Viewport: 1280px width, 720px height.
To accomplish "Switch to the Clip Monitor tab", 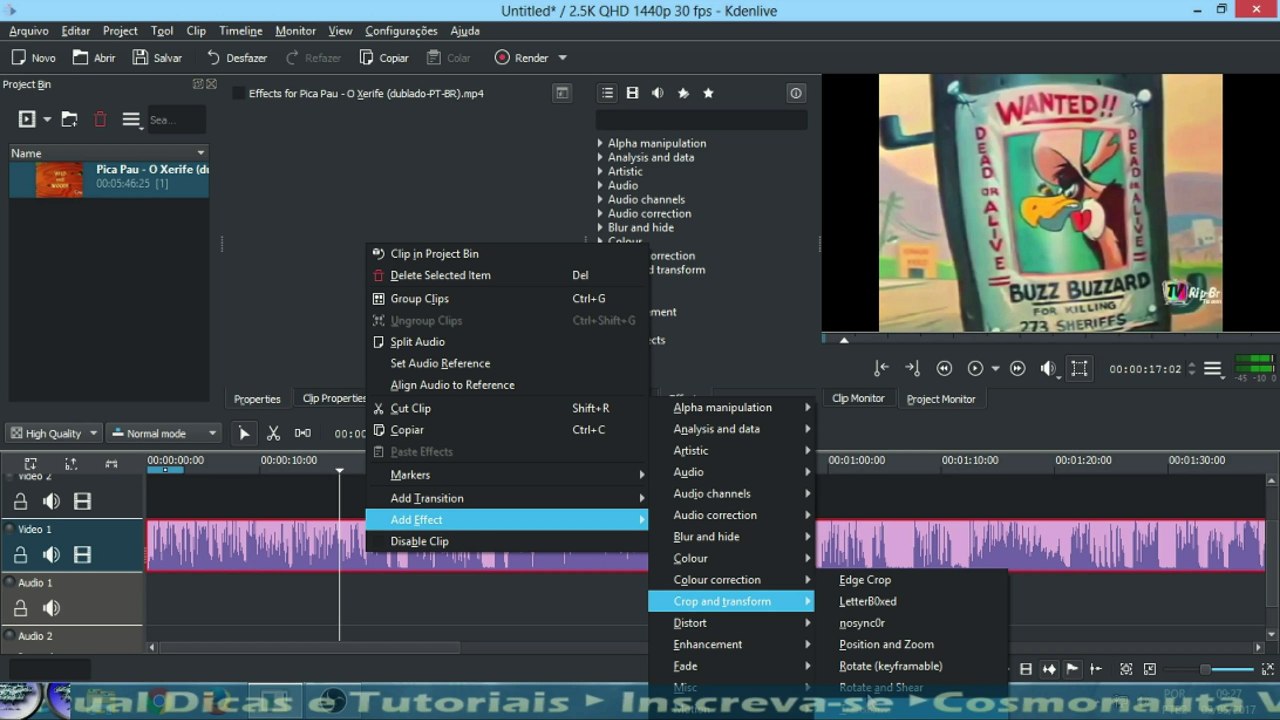I will click(858, 398).
